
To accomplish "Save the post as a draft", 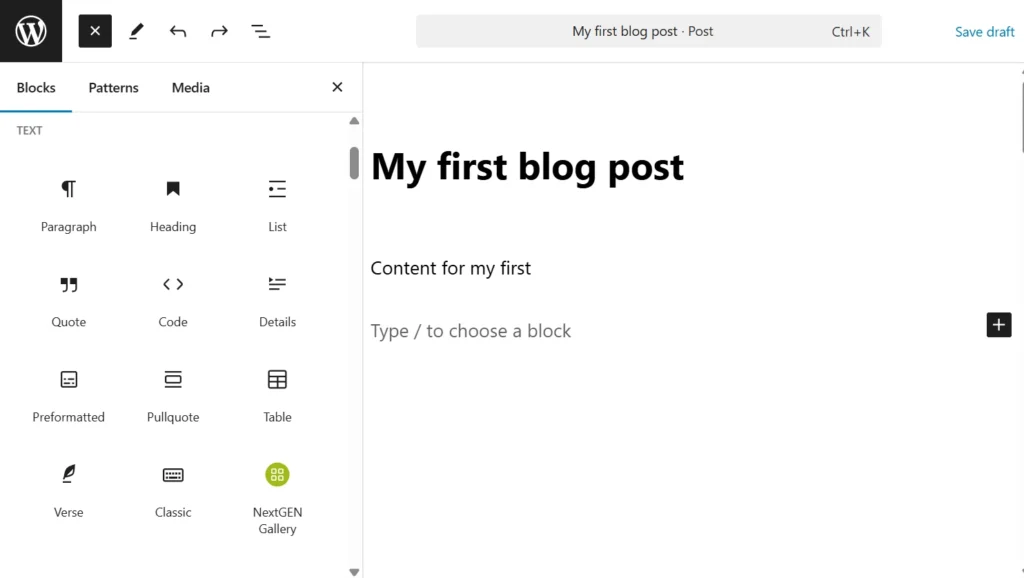I will [984, 31].
